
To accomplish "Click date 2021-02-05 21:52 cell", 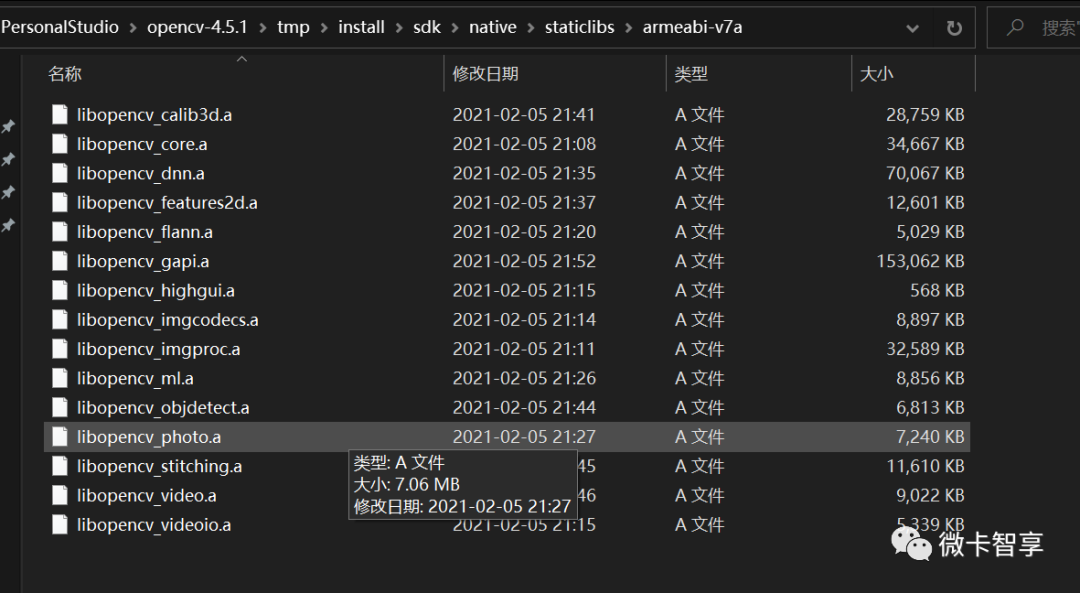I will (x=524, y=261).
